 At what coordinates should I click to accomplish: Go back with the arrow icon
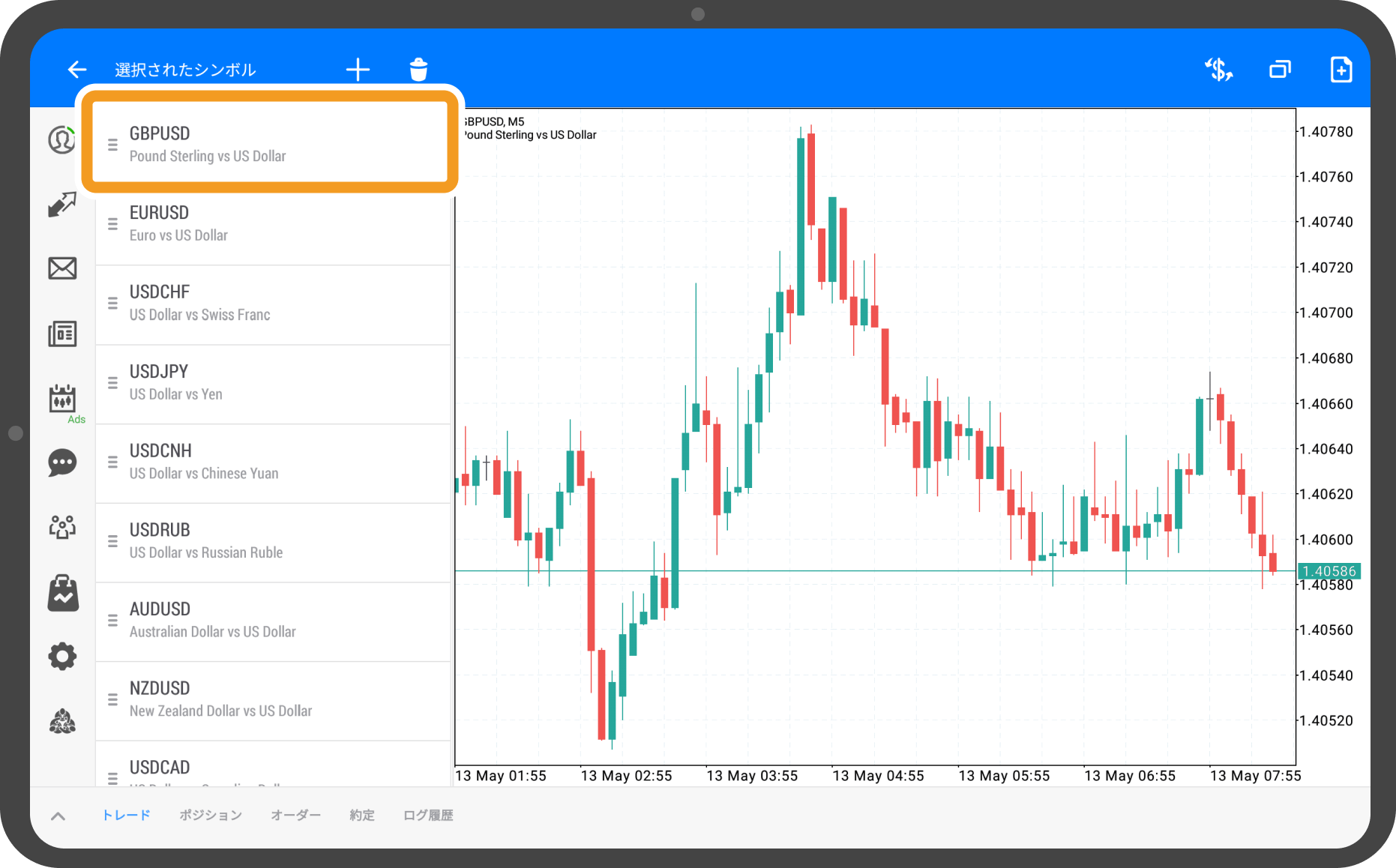[77, 70]
